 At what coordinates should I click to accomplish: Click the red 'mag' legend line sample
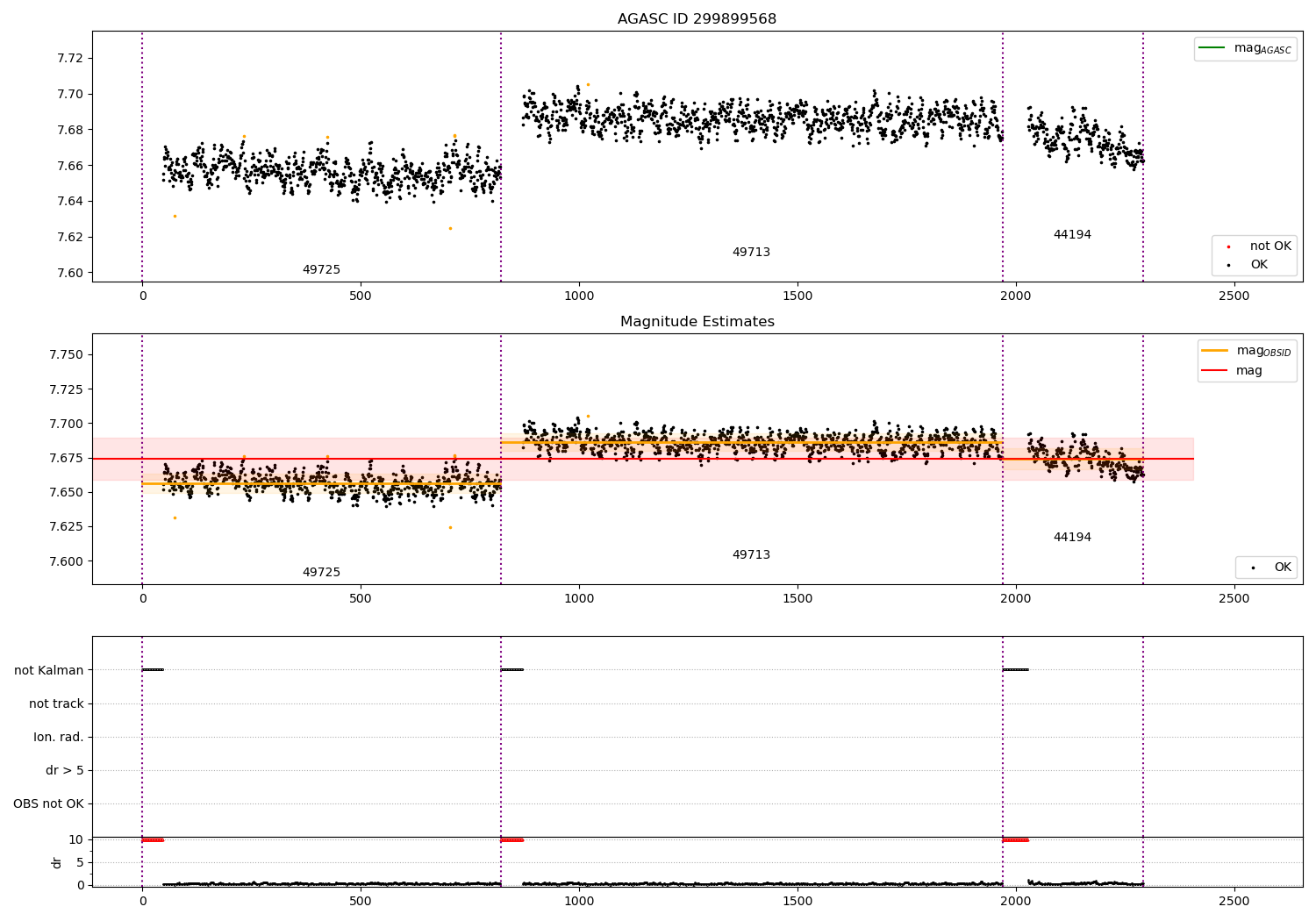[x=1214, y=370]
